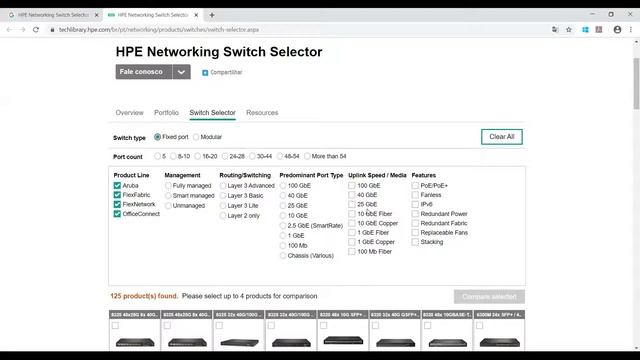
Task: Go back to the previous page
Action: (9, 30)
